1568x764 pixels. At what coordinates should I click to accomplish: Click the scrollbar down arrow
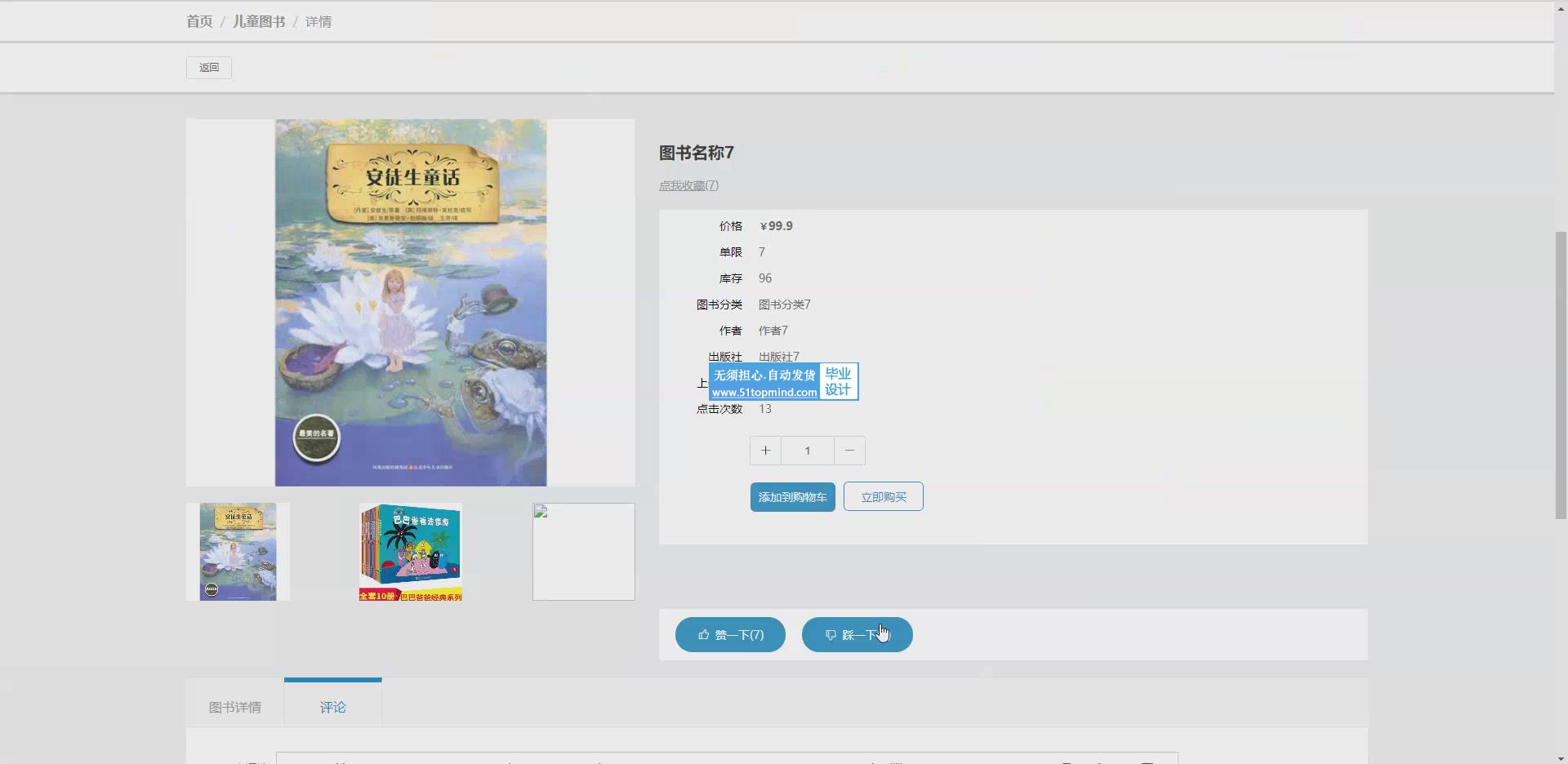coord(1561,757)
